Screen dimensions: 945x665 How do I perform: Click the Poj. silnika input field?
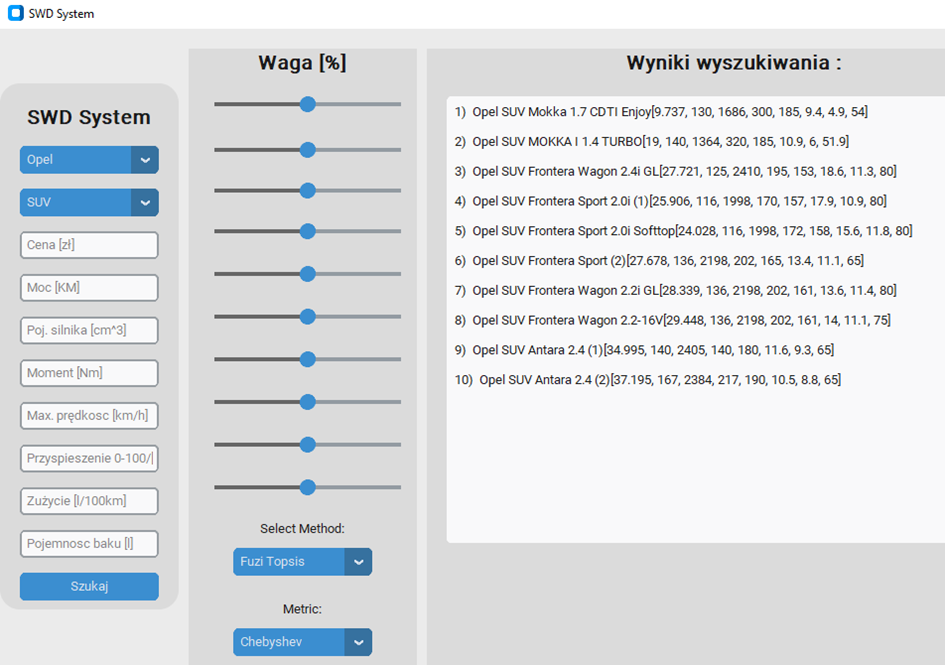click(88, 330)
